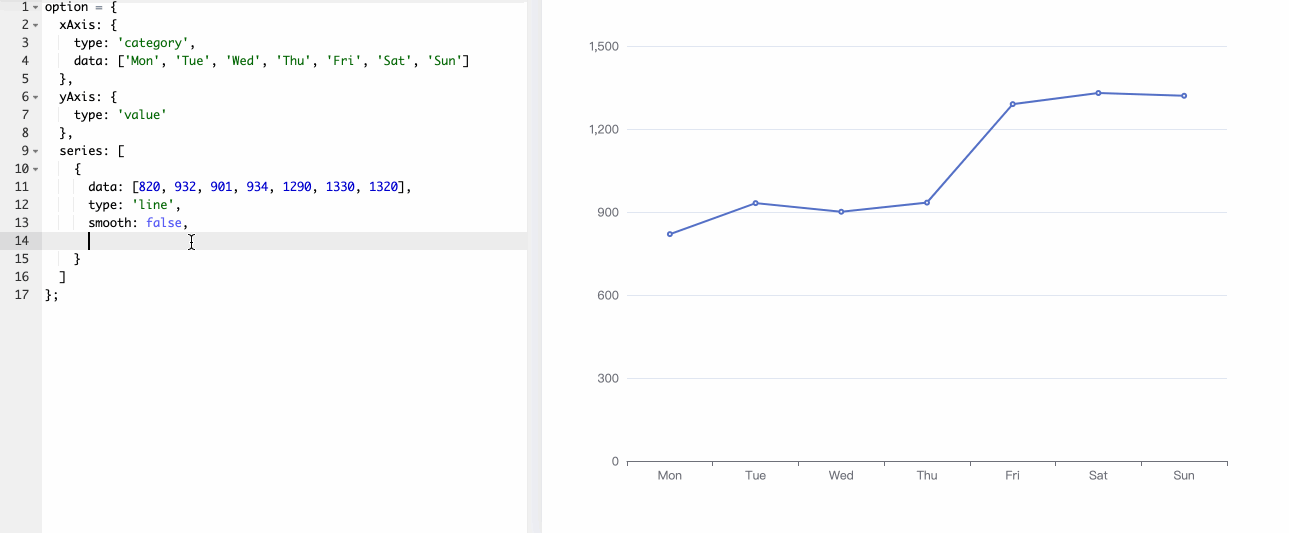Click the Fri data point on the line

[x=1012, y=104]
